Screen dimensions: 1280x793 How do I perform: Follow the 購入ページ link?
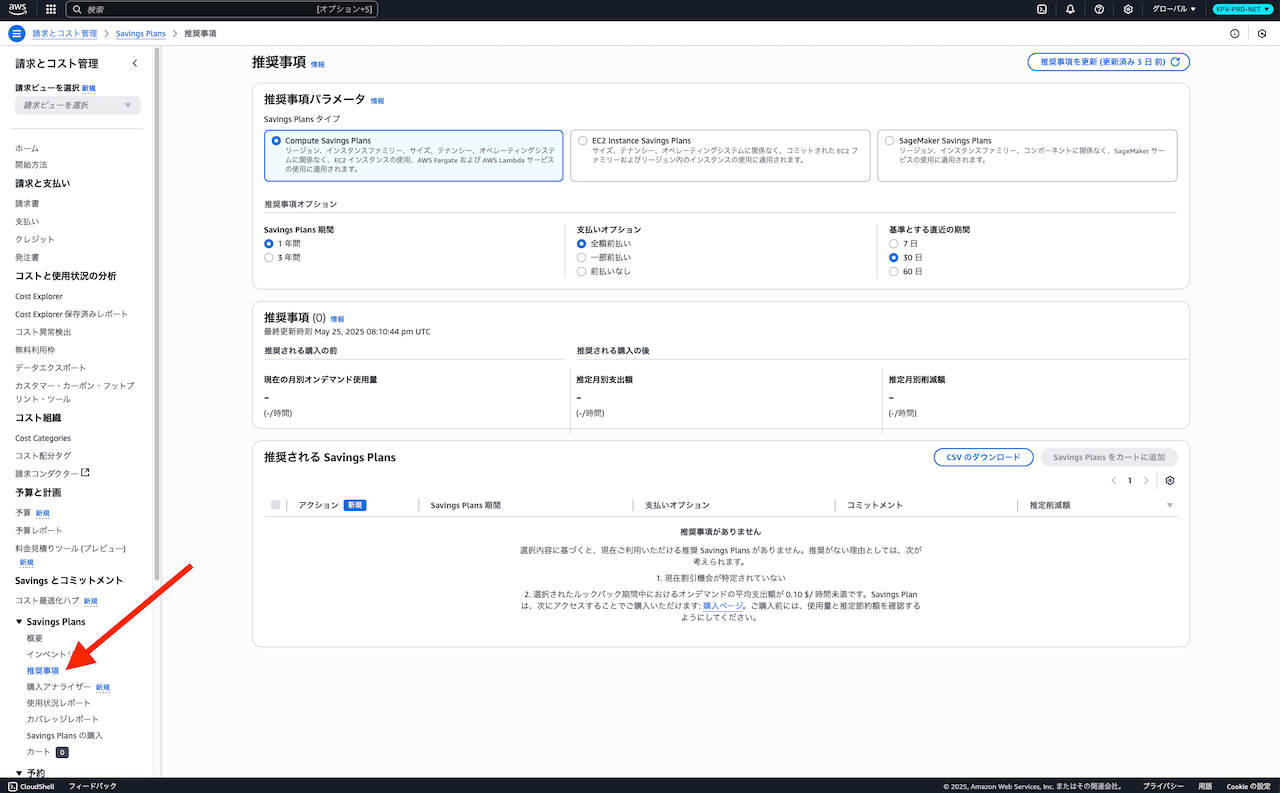(723, 606)
